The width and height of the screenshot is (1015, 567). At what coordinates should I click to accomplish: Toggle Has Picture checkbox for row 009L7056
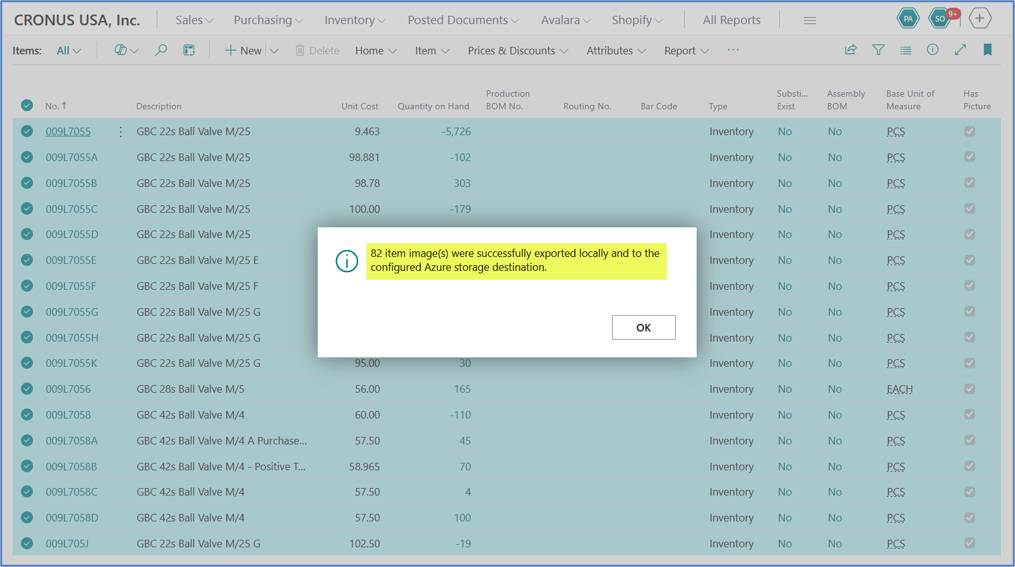pyautogui.click(x=969, y=388)
